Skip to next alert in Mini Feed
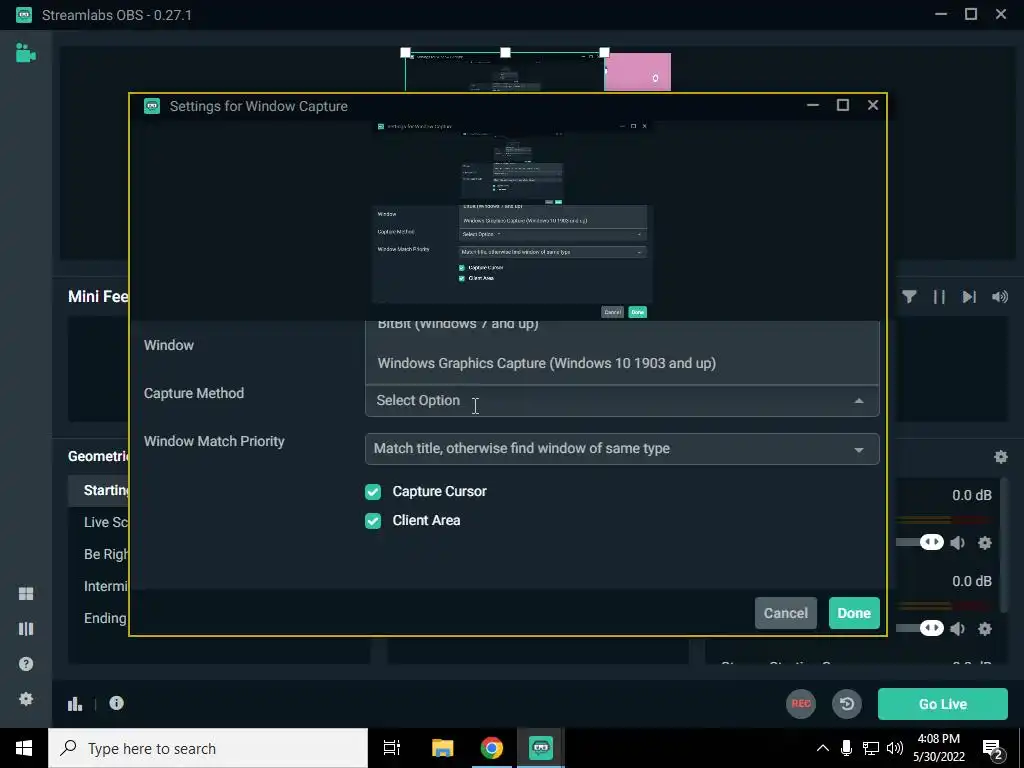1024x768 pixels. pos(969,297)
